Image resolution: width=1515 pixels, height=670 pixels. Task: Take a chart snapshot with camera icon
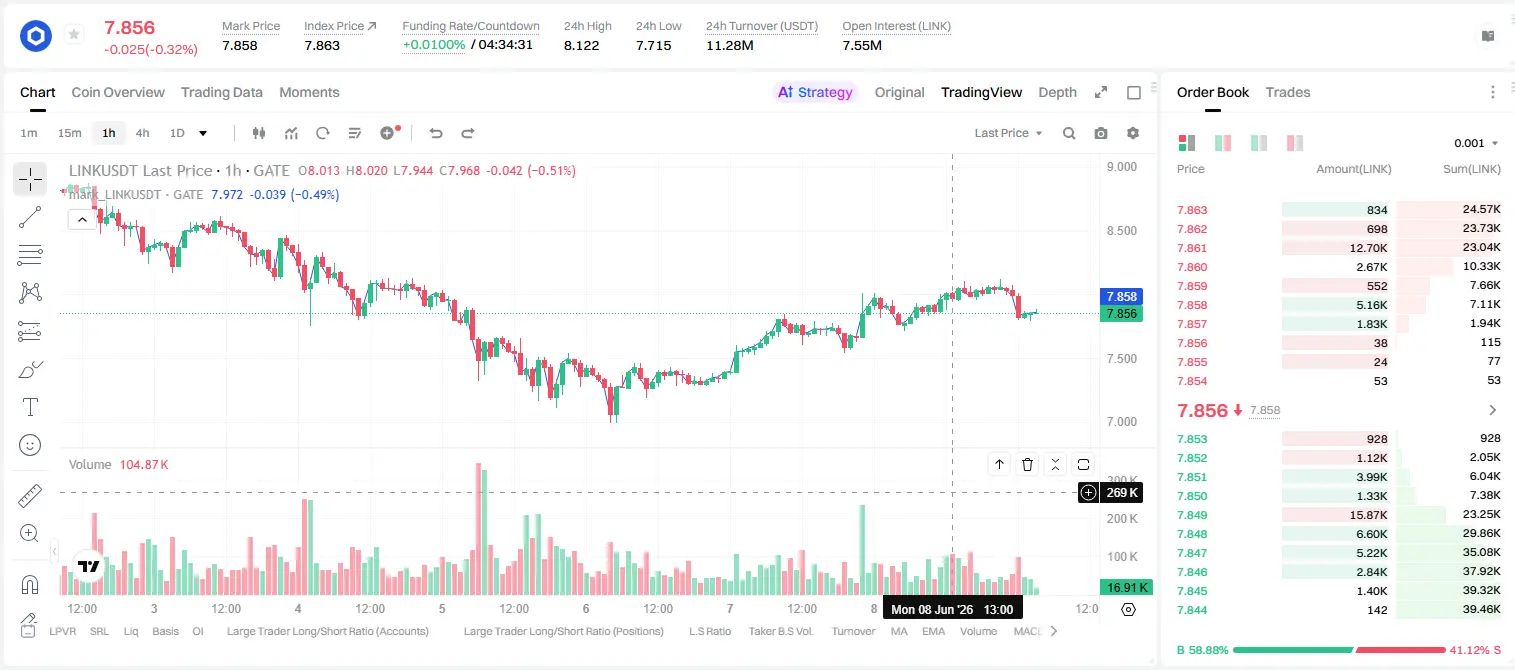pyautogui.click(x=1101, y=133)
